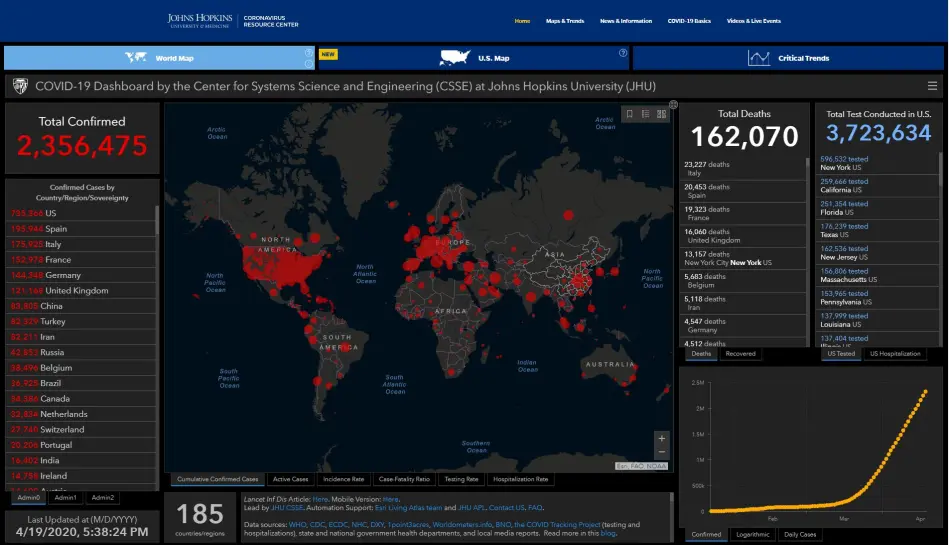Switch chart to Daily Cases

800,535
